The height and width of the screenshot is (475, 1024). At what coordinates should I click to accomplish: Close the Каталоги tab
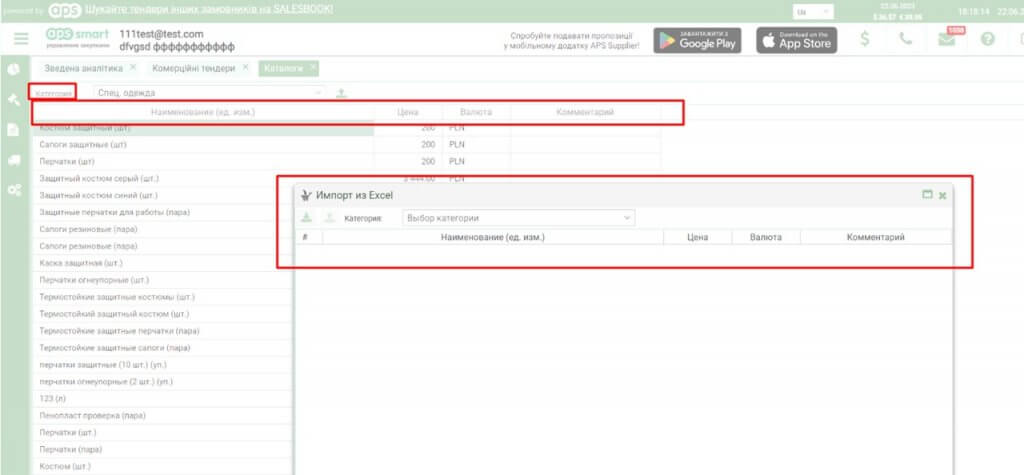[x=313, y=67]
